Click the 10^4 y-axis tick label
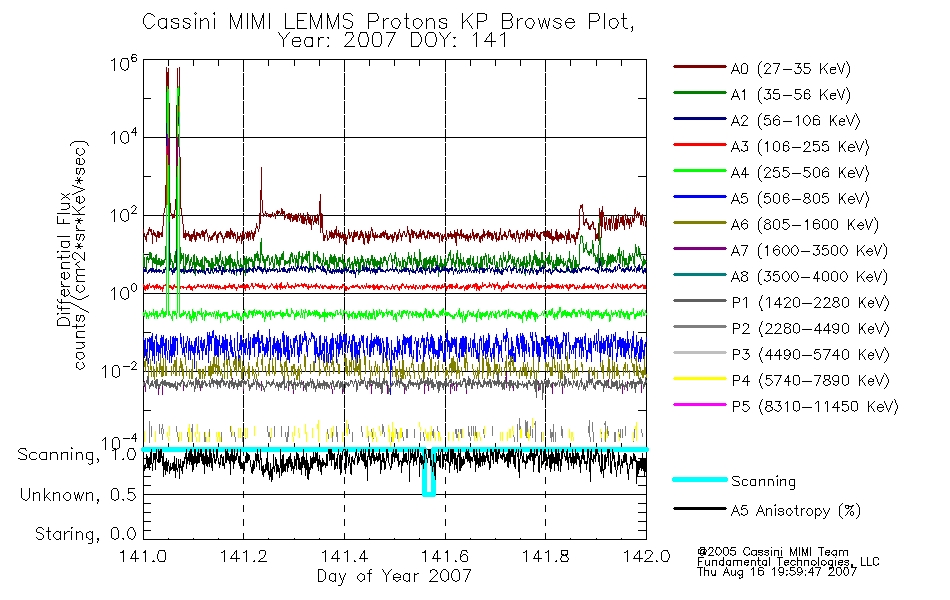This screenshot has height=600, width=950. tap(124, 136)
